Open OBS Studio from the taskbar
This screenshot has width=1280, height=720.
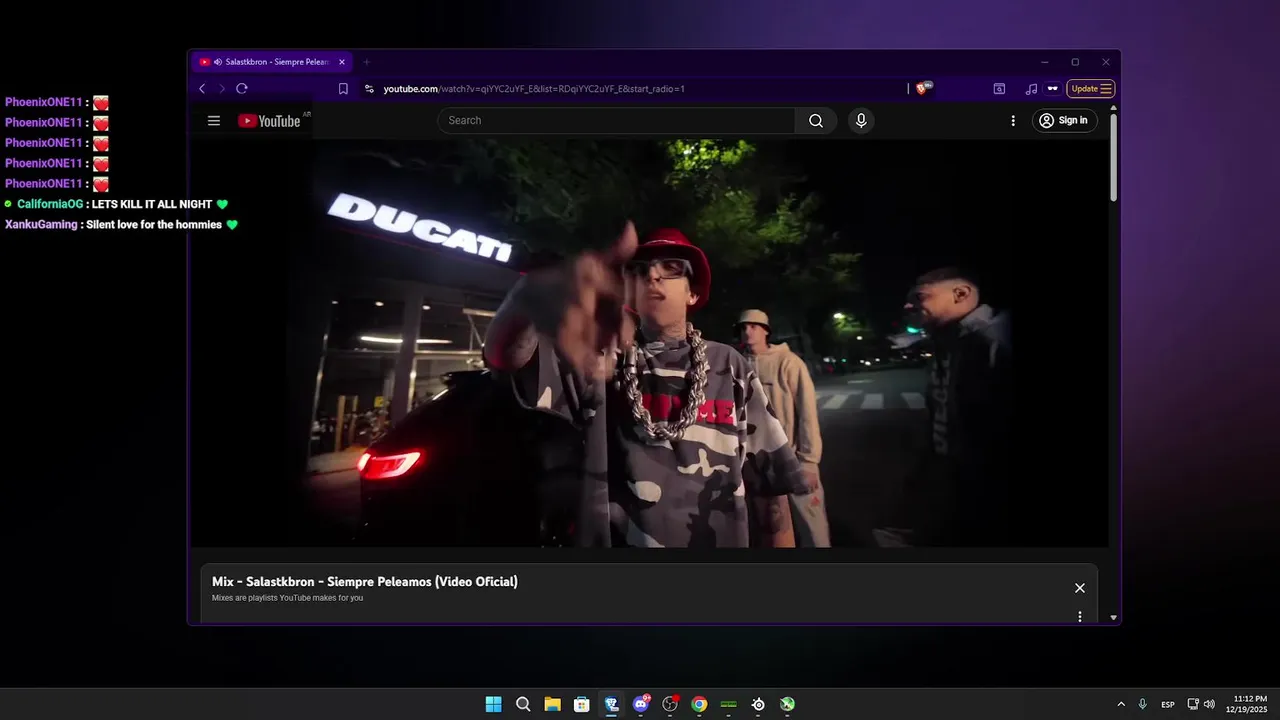point(670,704)
